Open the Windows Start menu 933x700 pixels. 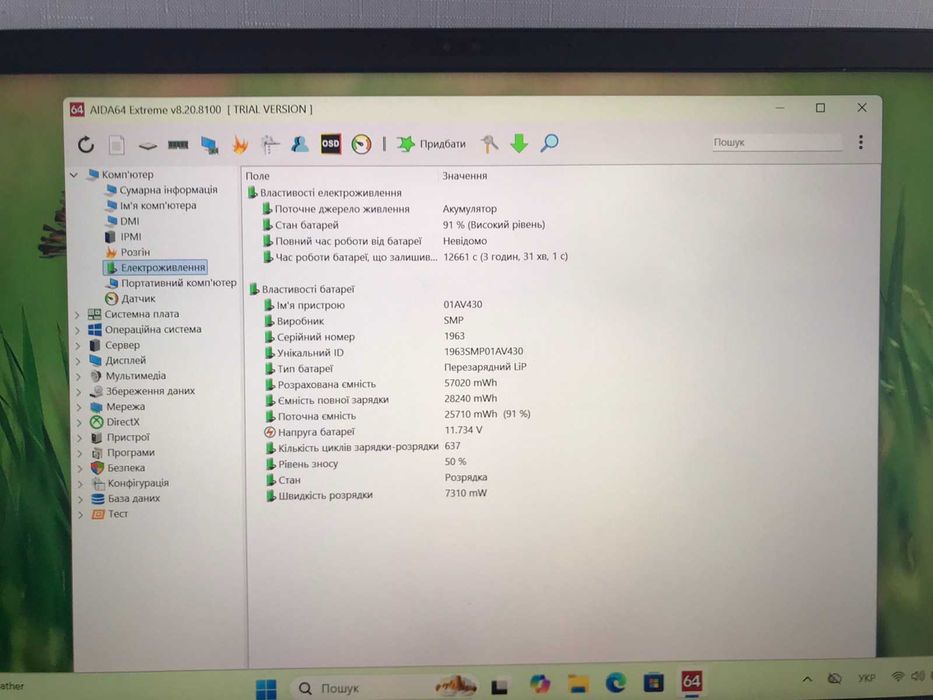pyautogui.click(x=266, y=689)
